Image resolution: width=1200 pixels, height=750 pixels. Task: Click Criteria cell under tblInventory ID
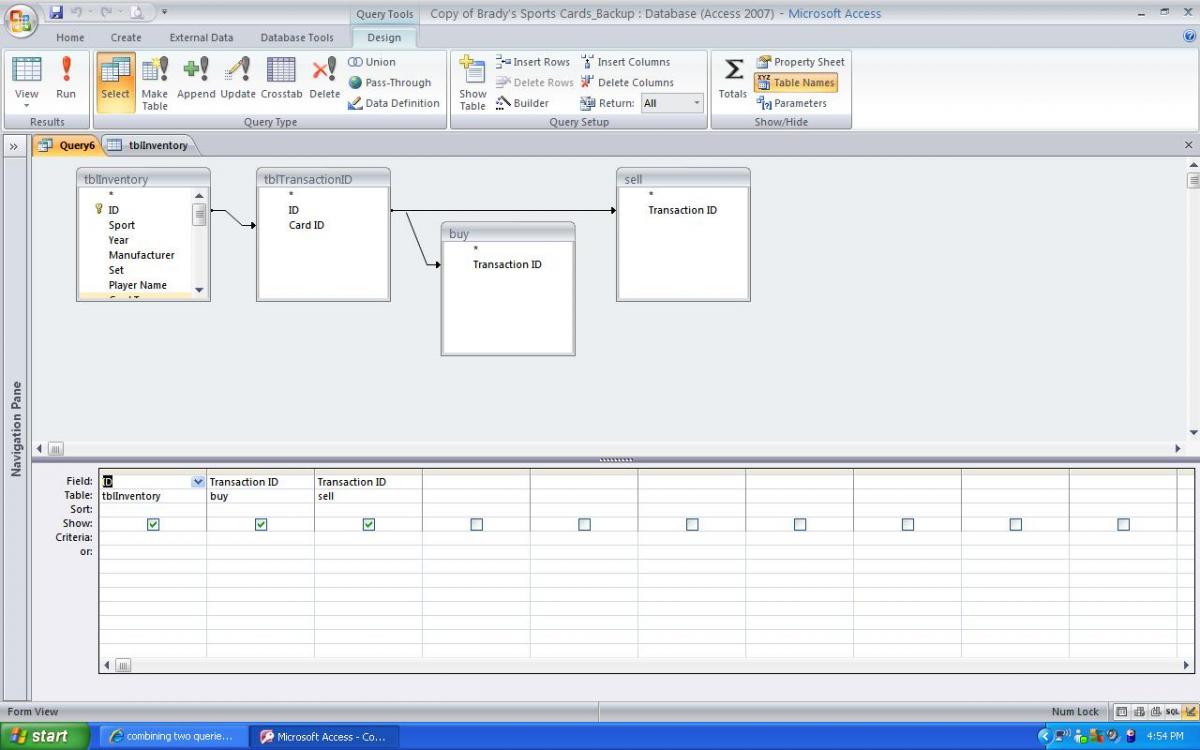[x=153, y=538]
